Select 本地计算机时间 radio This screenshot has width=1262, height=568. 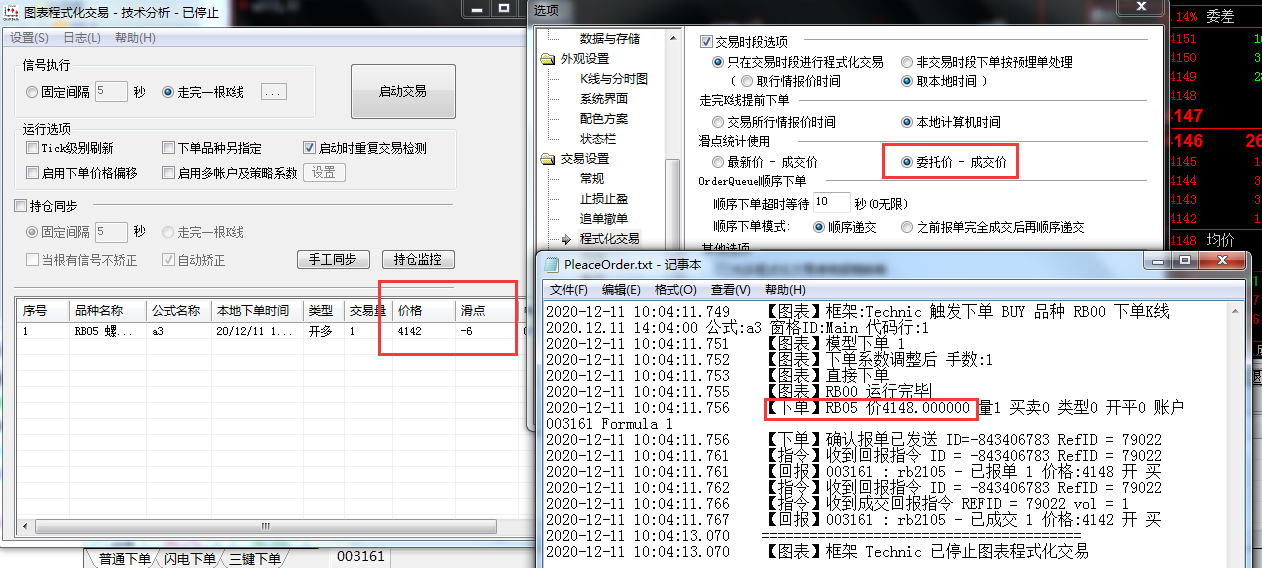(907, 122)
